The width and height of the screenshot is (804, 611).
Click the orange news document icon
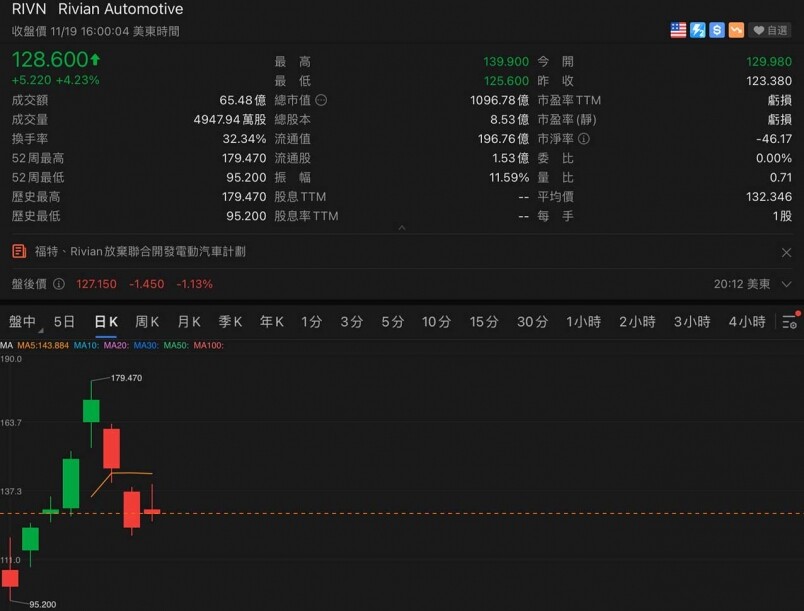click(x=19, y=251)
